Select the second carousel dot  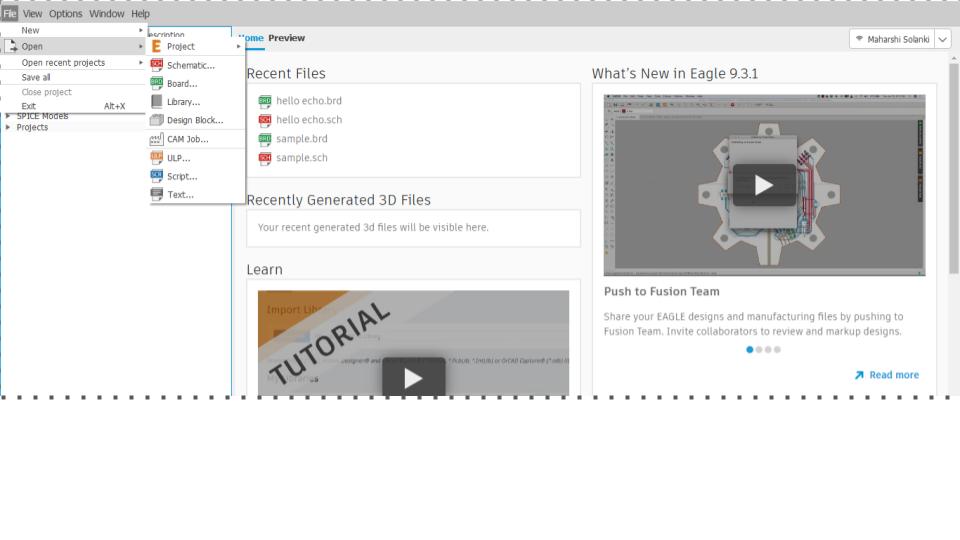759,350
